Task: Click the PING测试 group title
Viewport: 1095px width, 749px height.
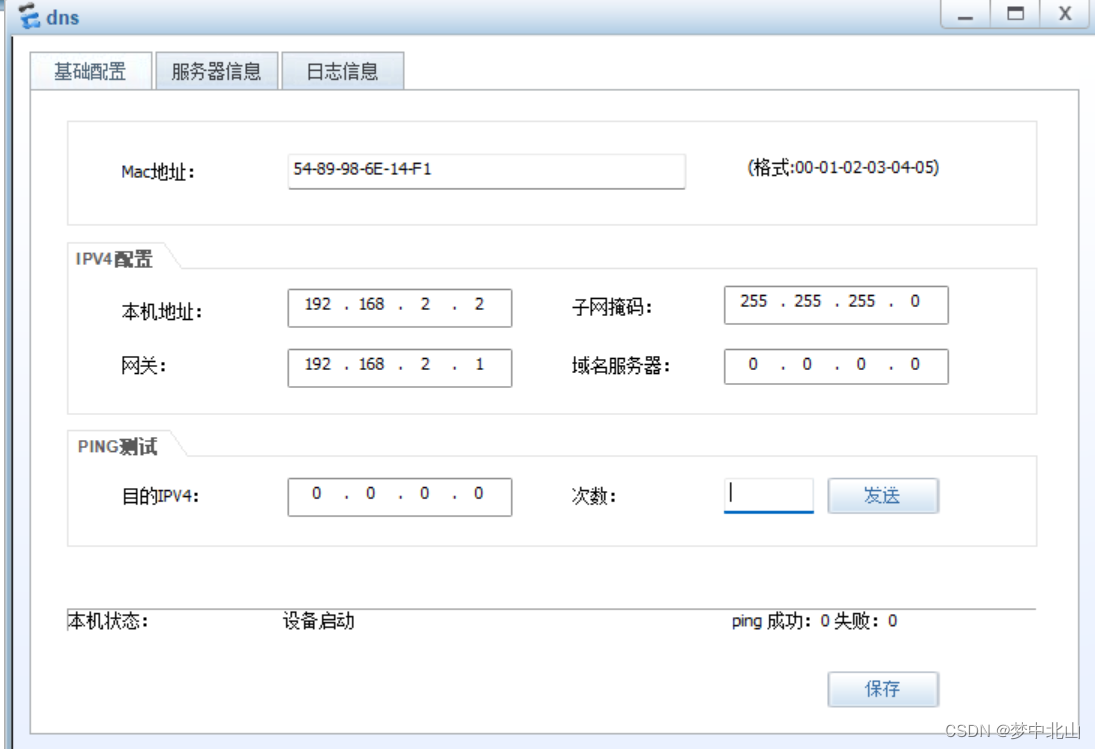Action: click(117, 447)
